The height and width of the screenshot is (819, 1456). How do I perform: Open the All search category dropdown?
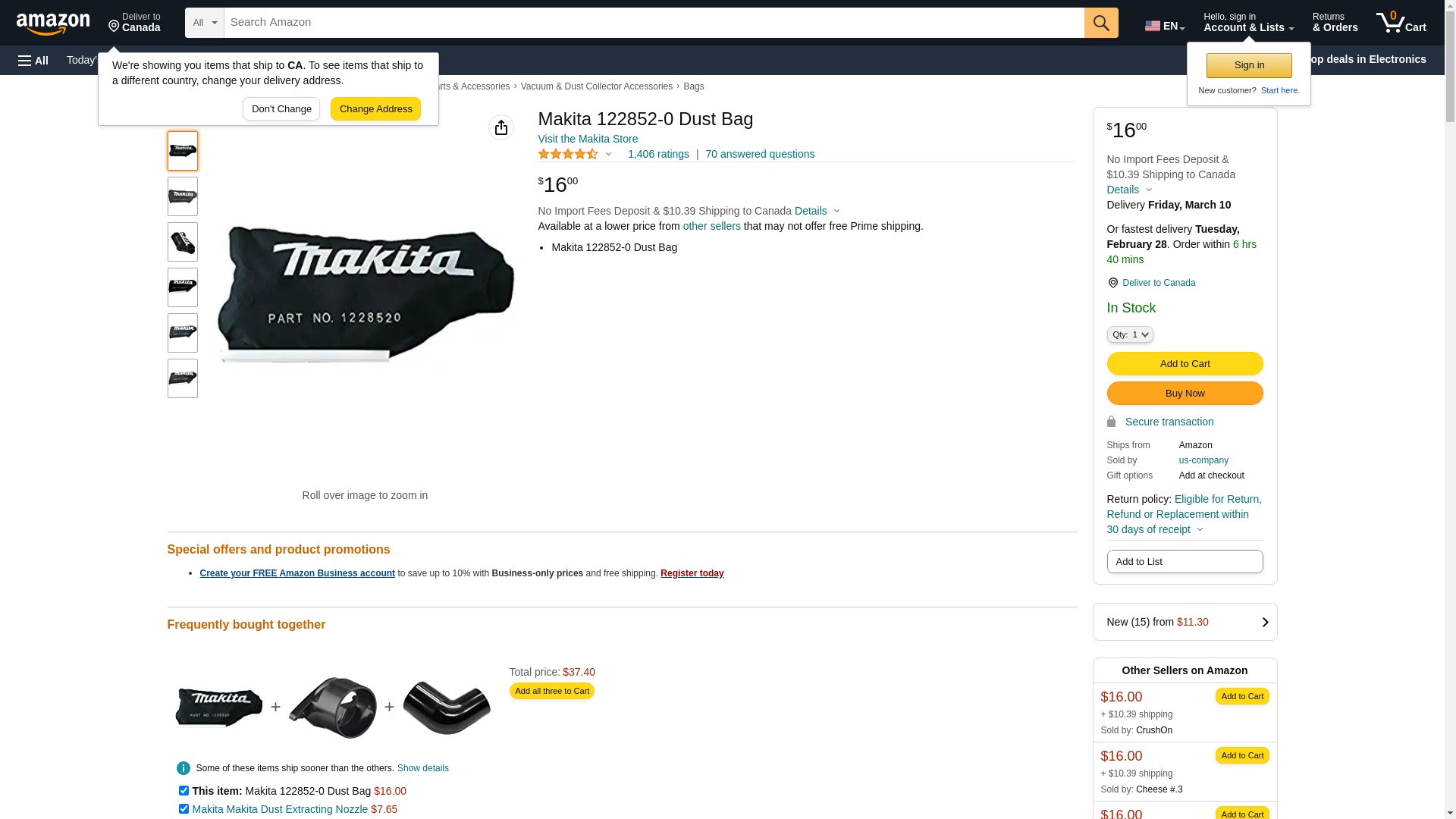click(205, 23)
